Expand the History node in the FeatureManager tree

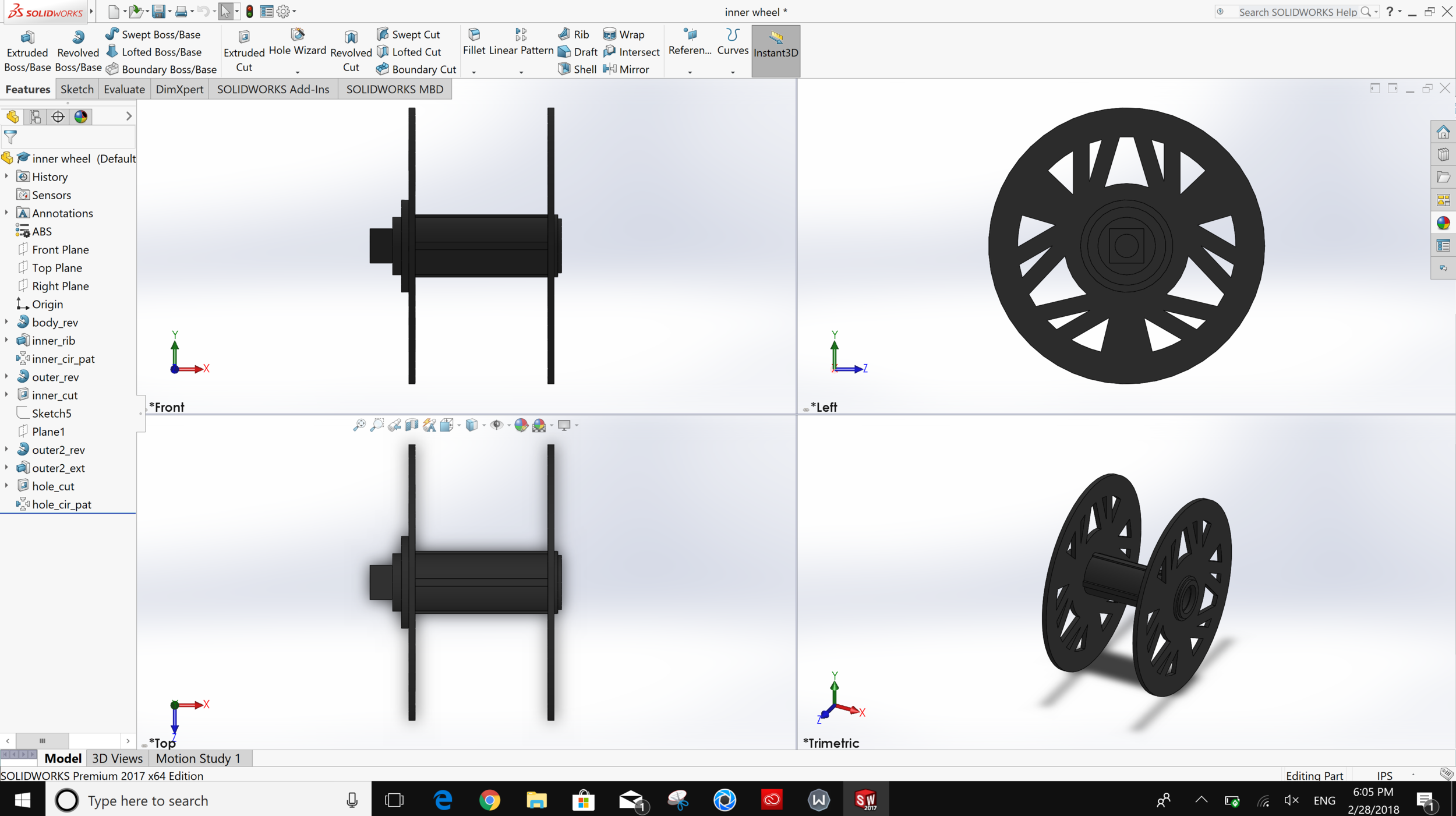tap(6, 176)
